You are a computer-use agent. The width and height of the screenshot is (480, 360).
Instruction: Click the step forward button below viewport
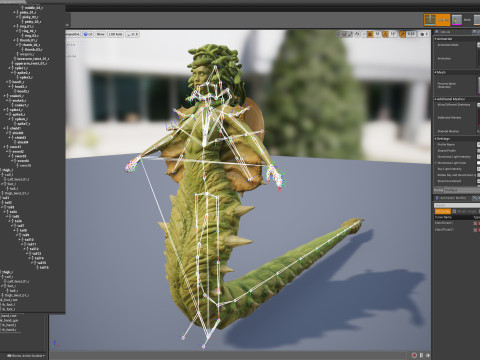(428, 355)
